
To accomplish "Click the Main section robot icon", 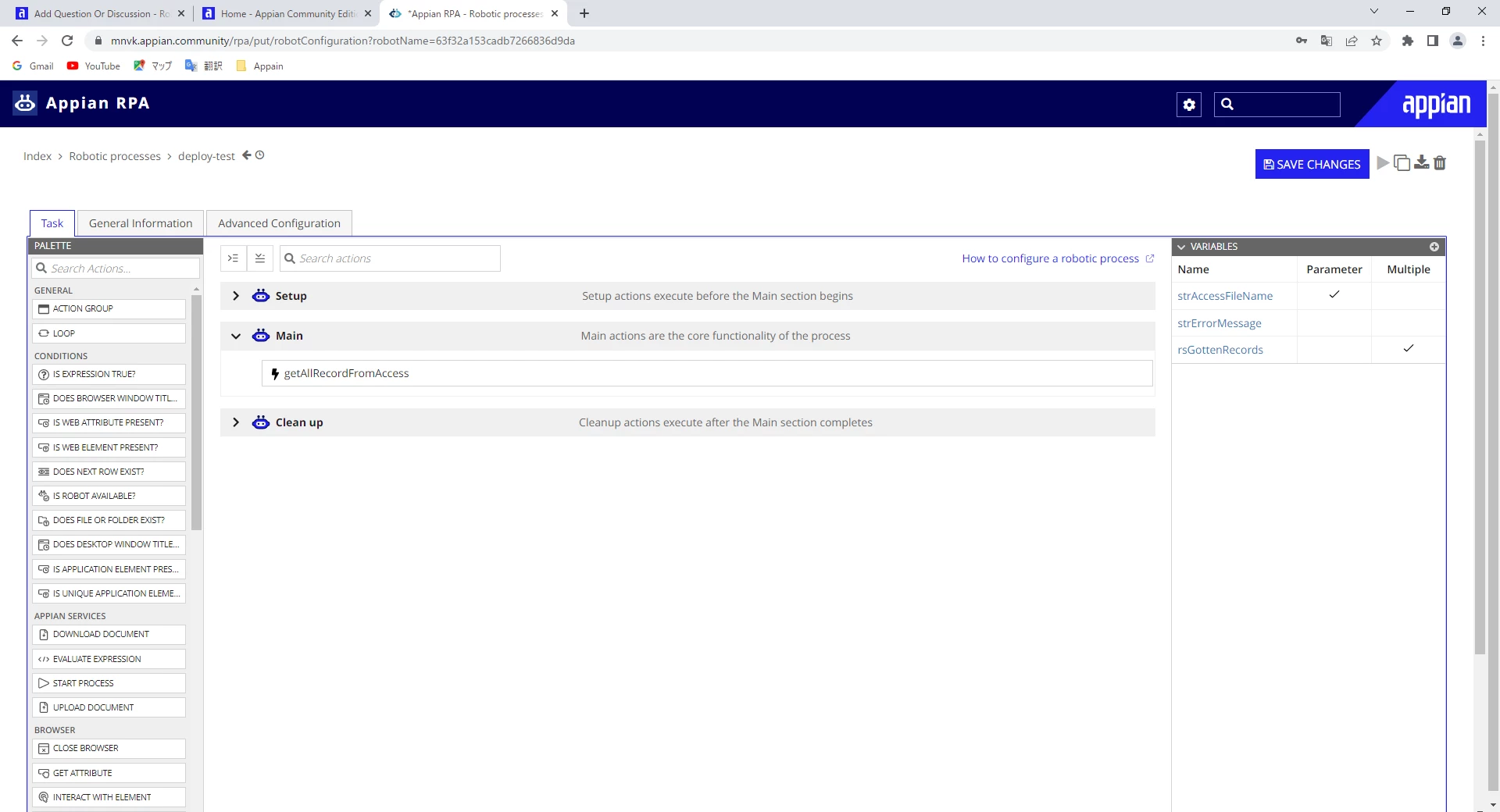I will (x=261, y=336).
